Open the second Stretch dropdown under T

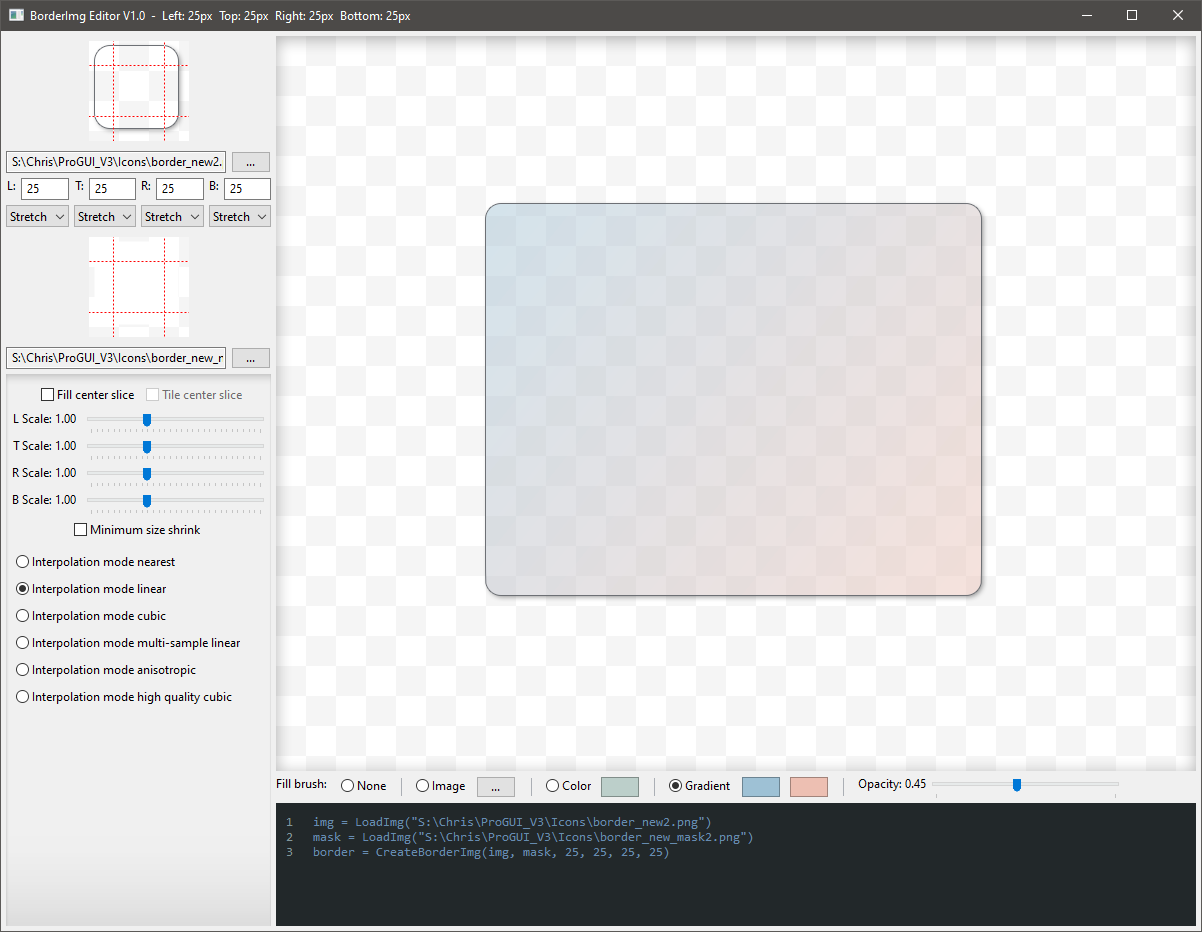(x=105, y=216)
